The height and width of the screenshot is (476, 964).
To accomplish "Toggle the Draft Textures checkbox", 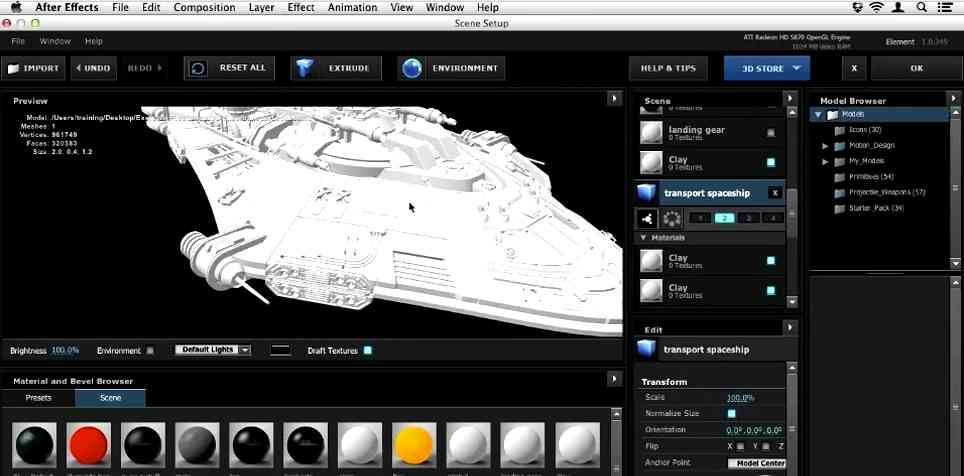I will point(368,350).
